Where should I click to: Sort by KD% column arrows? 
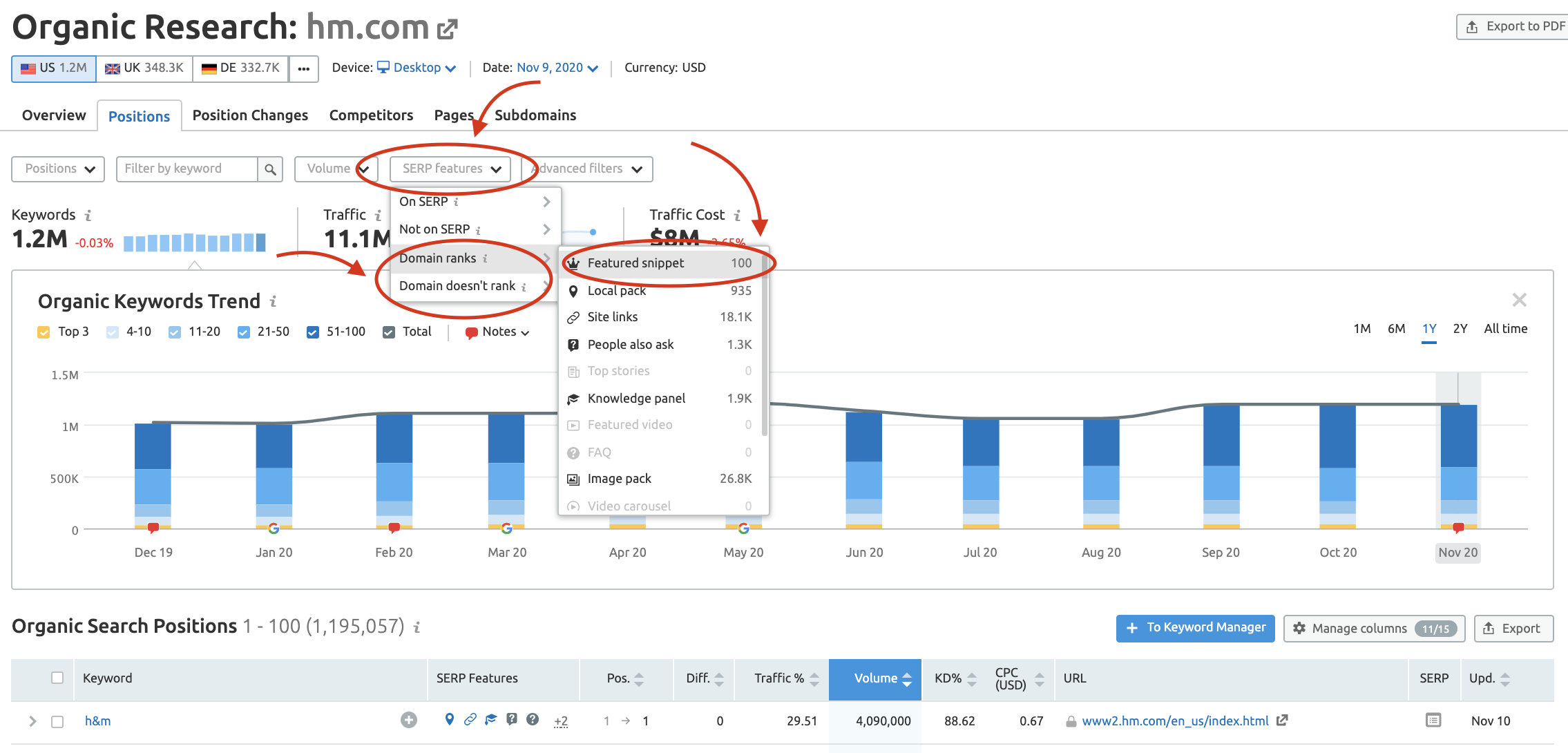coord(972,679)
